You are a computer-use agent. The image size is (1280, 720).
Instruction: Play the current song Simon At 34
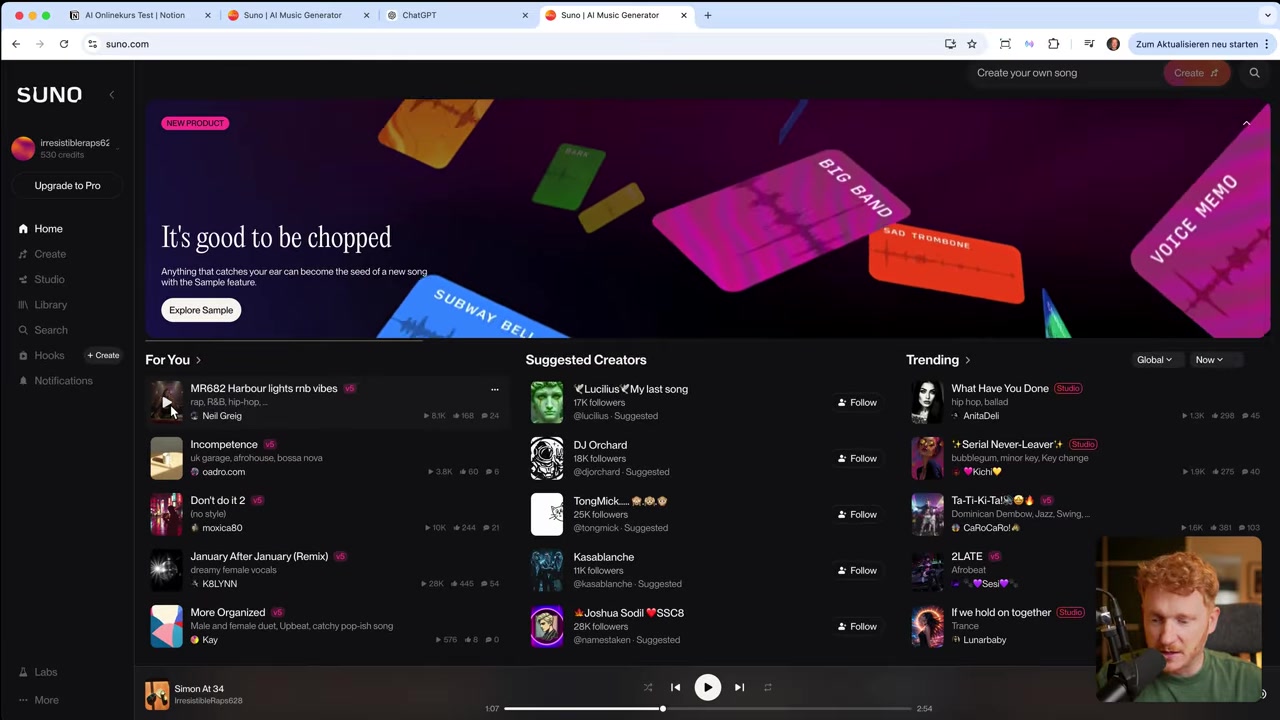coord(707,688)
